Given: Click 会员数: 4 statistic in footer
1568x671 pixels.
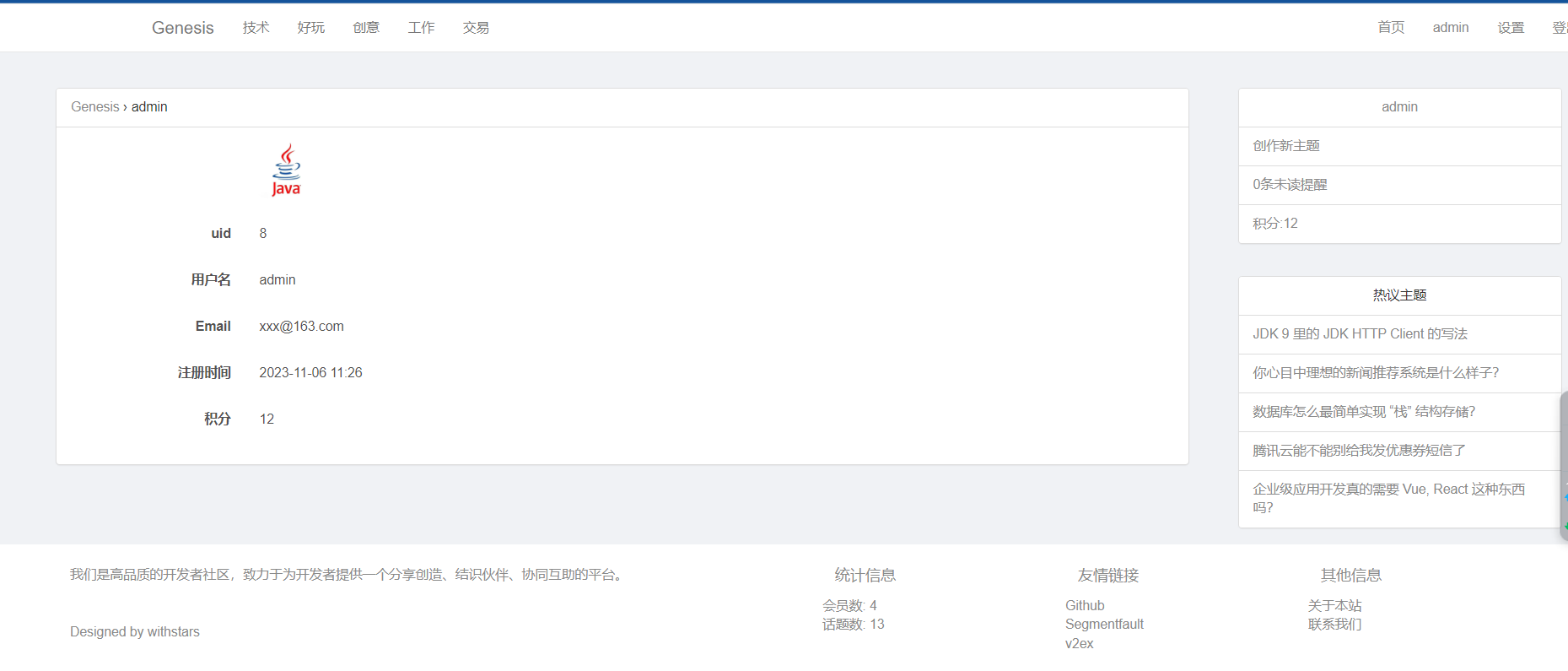Looking at the screenshot, I should pyautogui.click(x=849, y=606).
